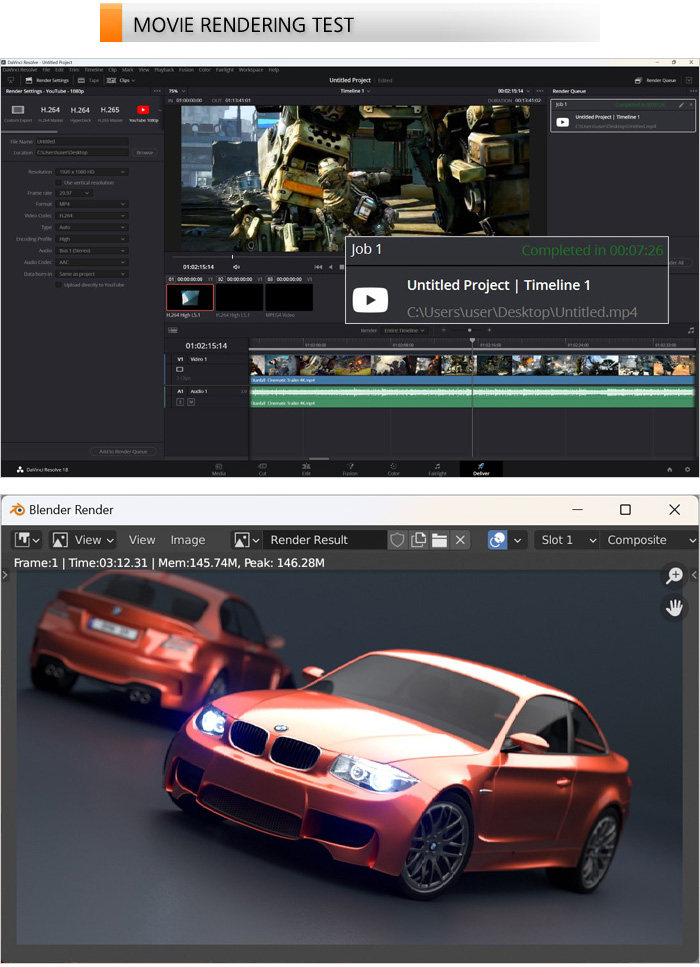700x967 pixels.
Task: Select the Custom Export preset icon
Action: click(x=18, y=110)
